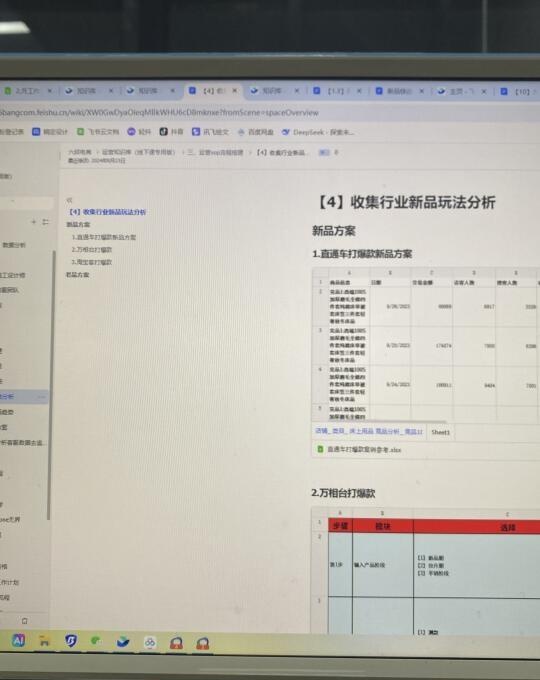Switch to the browser tab titled 【10】
This screenshot has width=540, height=680.
518,92
